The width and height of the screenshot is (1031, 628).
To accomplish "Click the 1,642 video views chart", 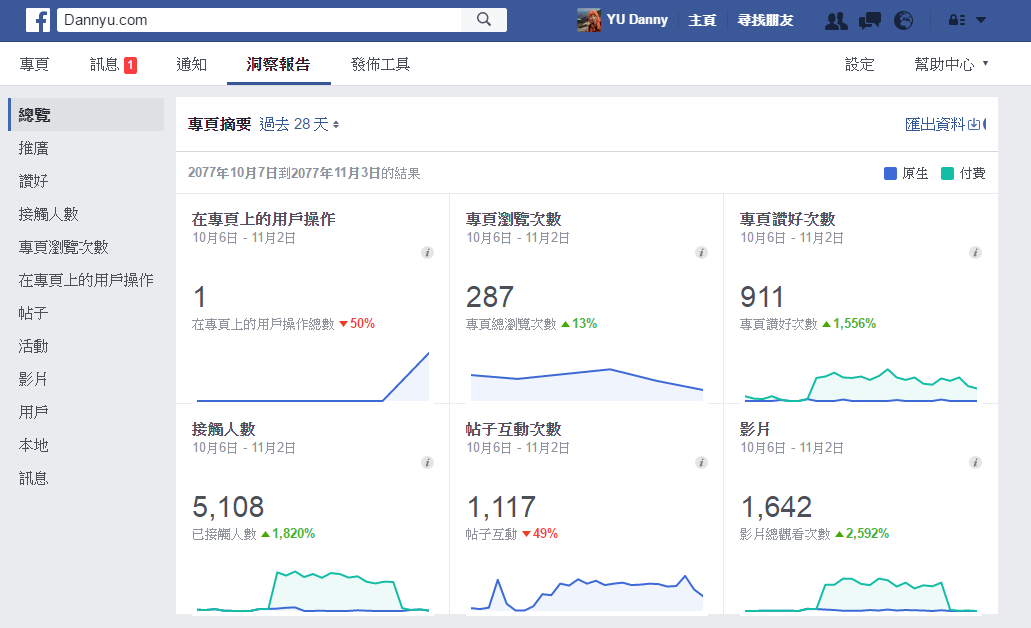I will pyautogui.click(x=861, y=594).
